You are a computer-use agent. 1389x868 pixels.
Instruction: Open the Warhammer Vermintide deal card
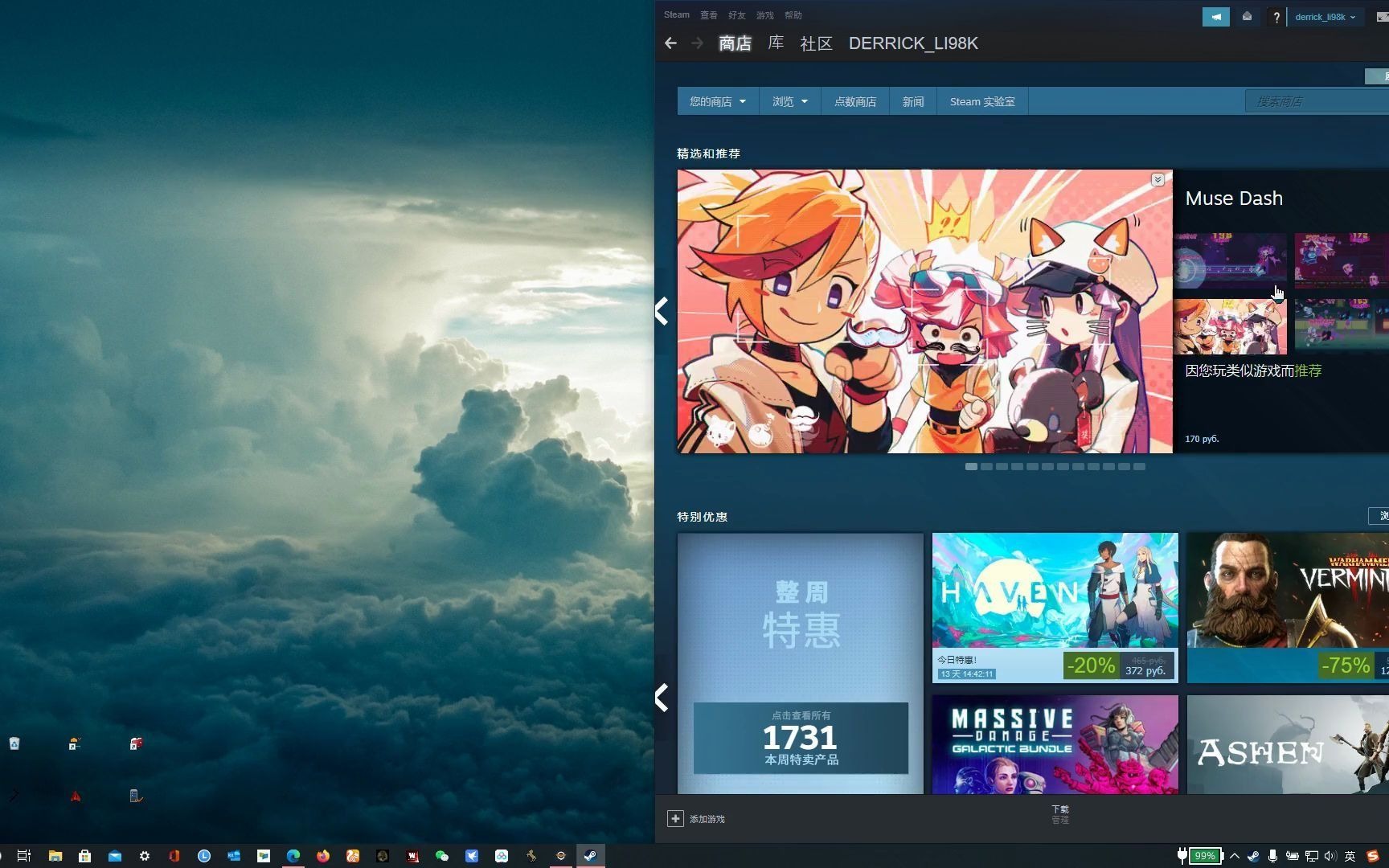1288,608
